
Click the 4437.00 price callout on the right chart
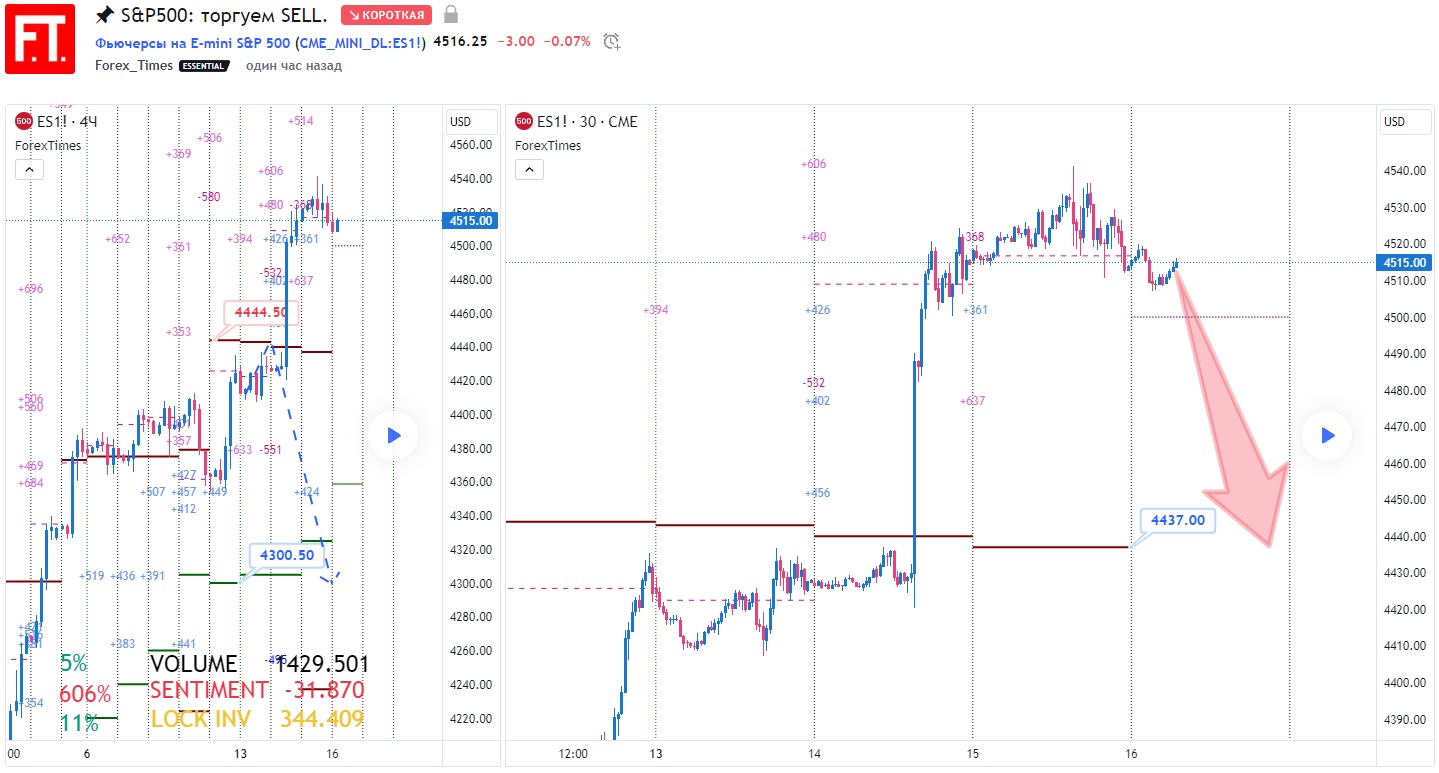tap(1178, 520)
